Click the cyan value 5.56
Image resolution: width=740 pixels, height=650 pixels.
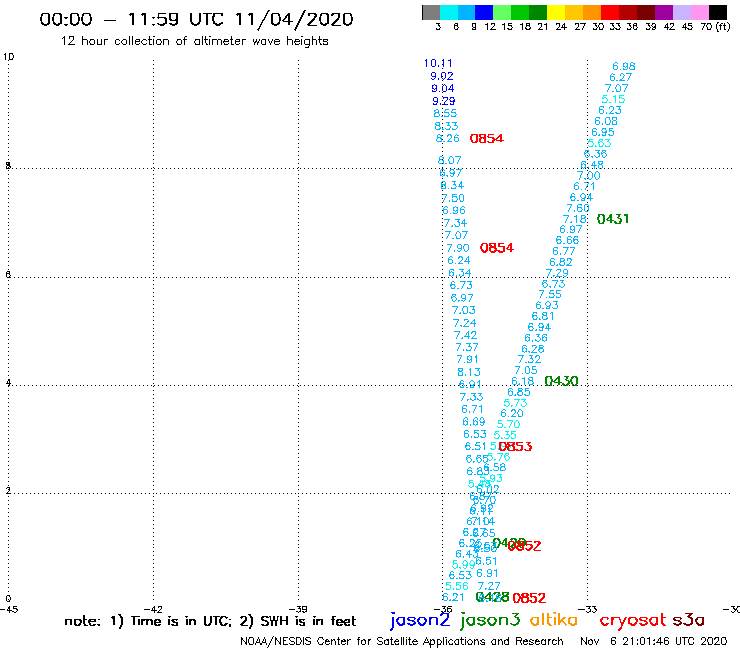click(457, 586)
